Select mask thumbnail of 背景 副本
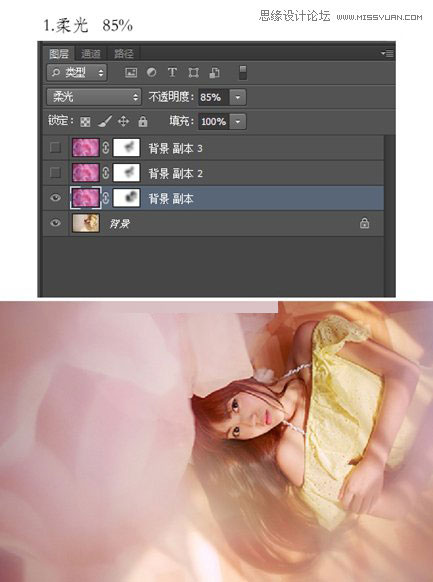This screenshot has width=433, height=582. (127, 197)
